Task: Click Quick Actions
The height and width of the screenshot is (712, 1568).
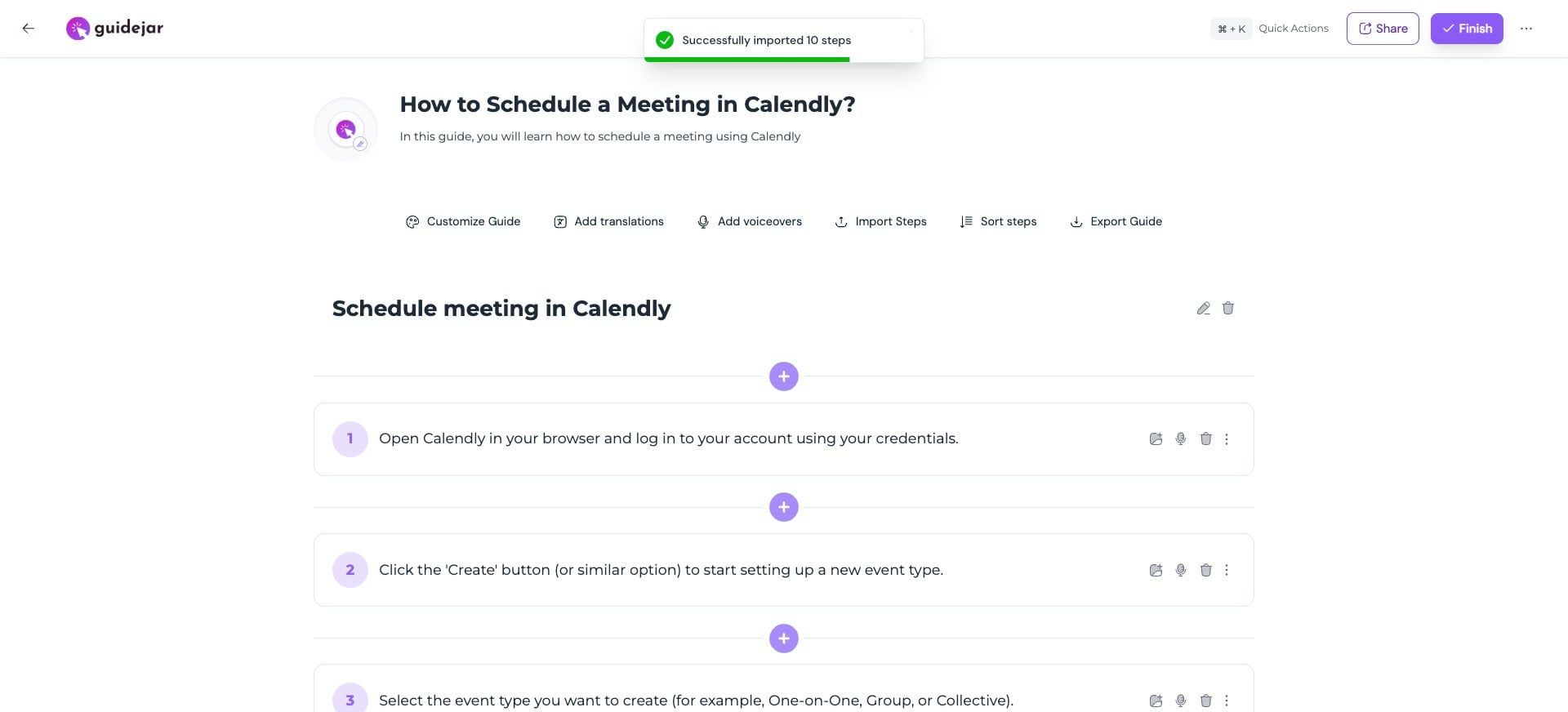Action: [1293, 28]
